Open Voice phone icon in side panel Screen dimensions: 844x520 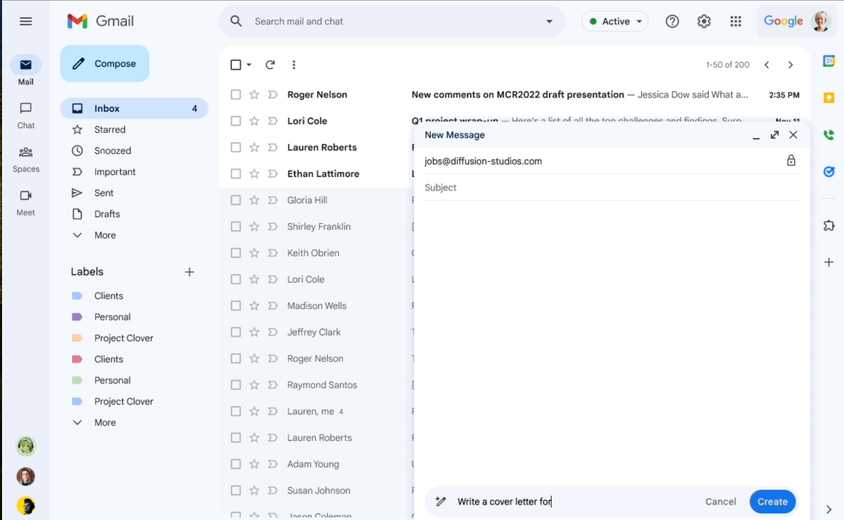tap(829, 135)
